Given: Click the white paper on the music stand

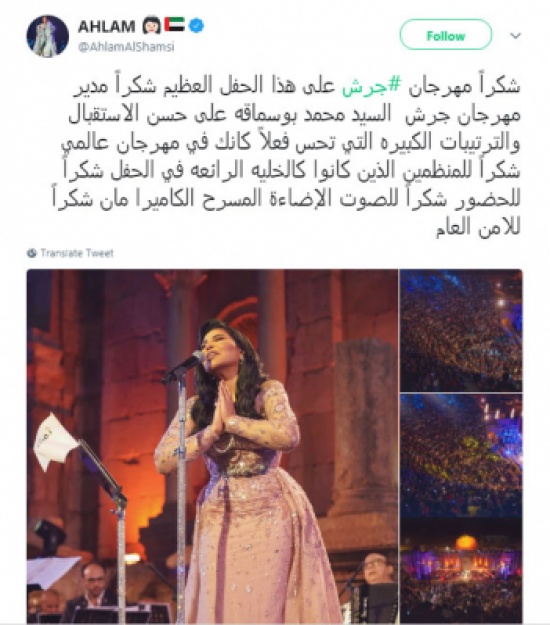Looking at the screenshot, I should [55, 442].
